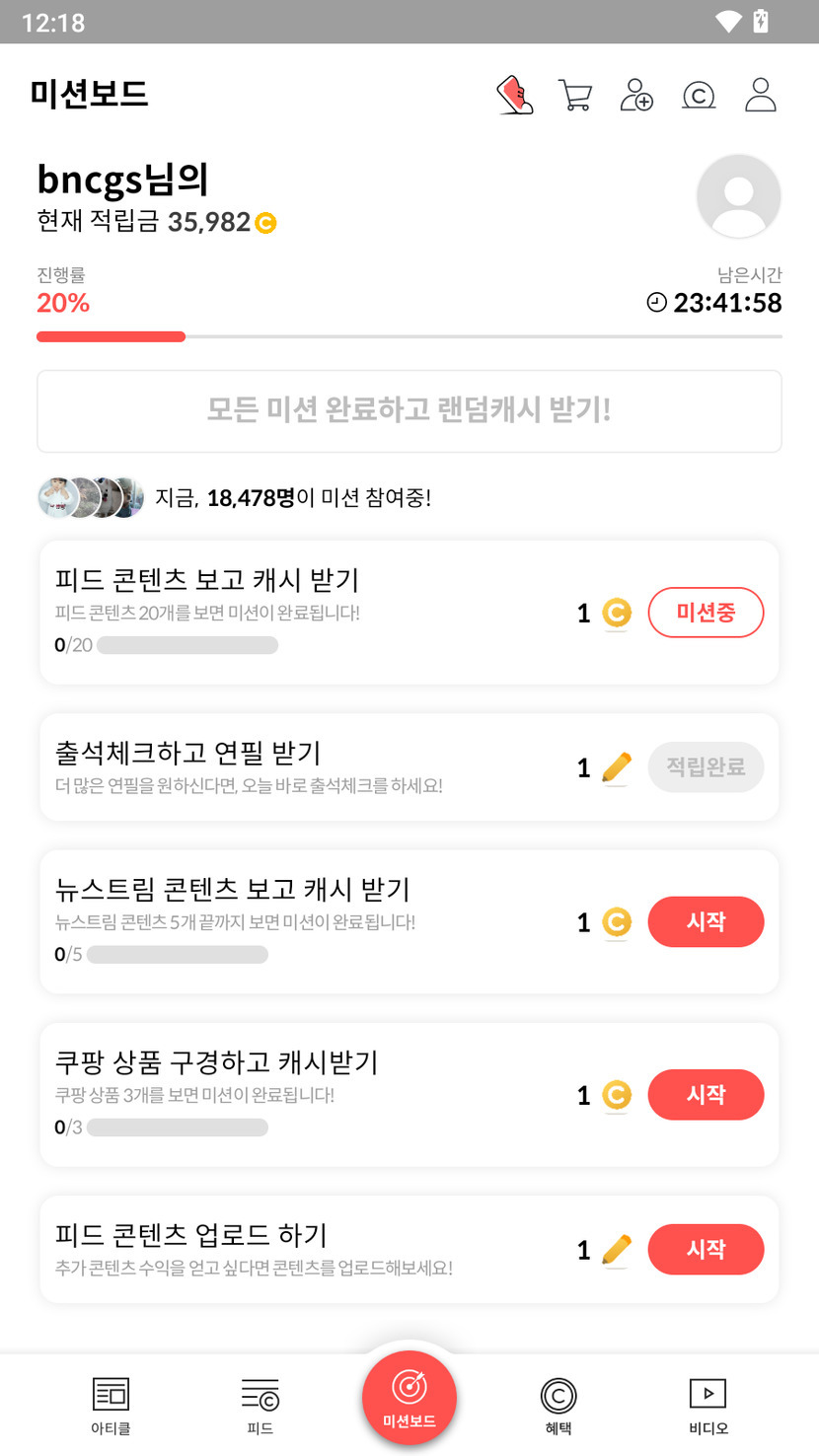Open the shopping cart

(574, 96)
